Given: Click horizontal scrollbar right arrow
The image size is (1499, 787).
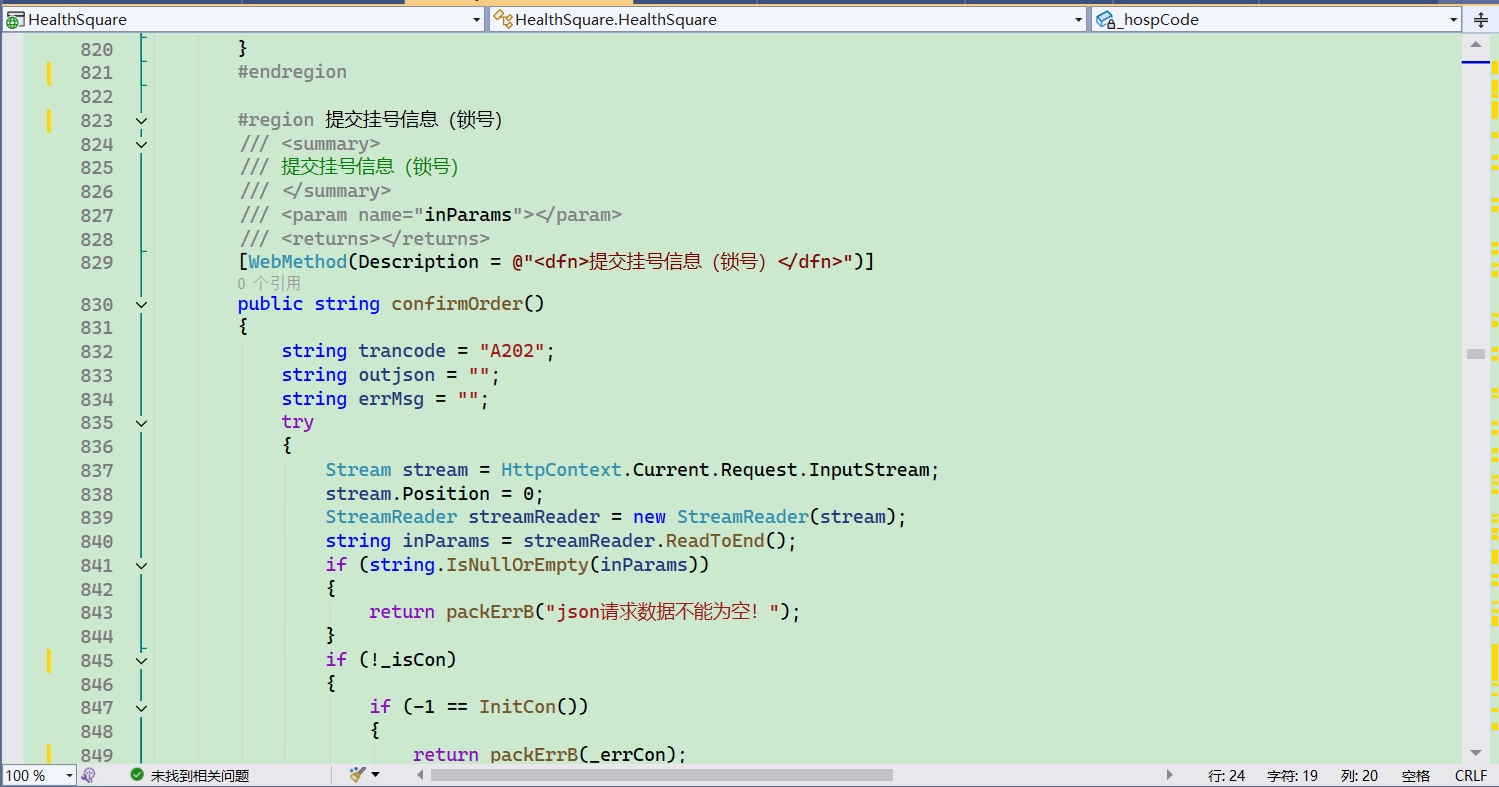Looking at the screenshot, I should click(1169, 775).
